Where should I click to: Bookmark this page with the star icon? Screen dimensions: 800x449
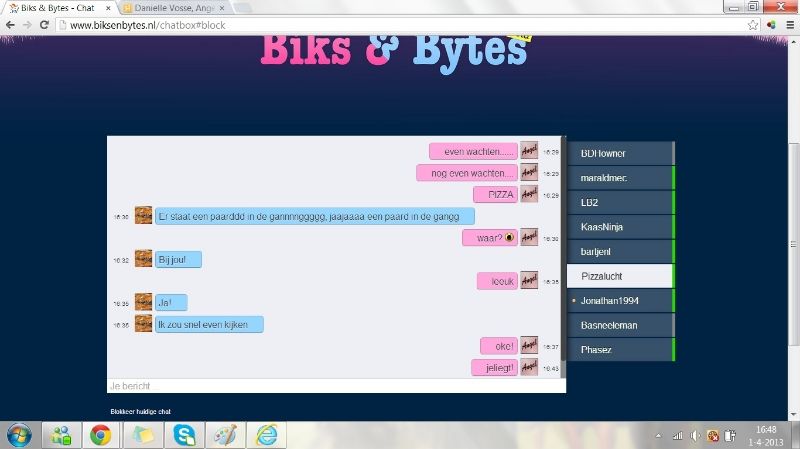point(753,25)
